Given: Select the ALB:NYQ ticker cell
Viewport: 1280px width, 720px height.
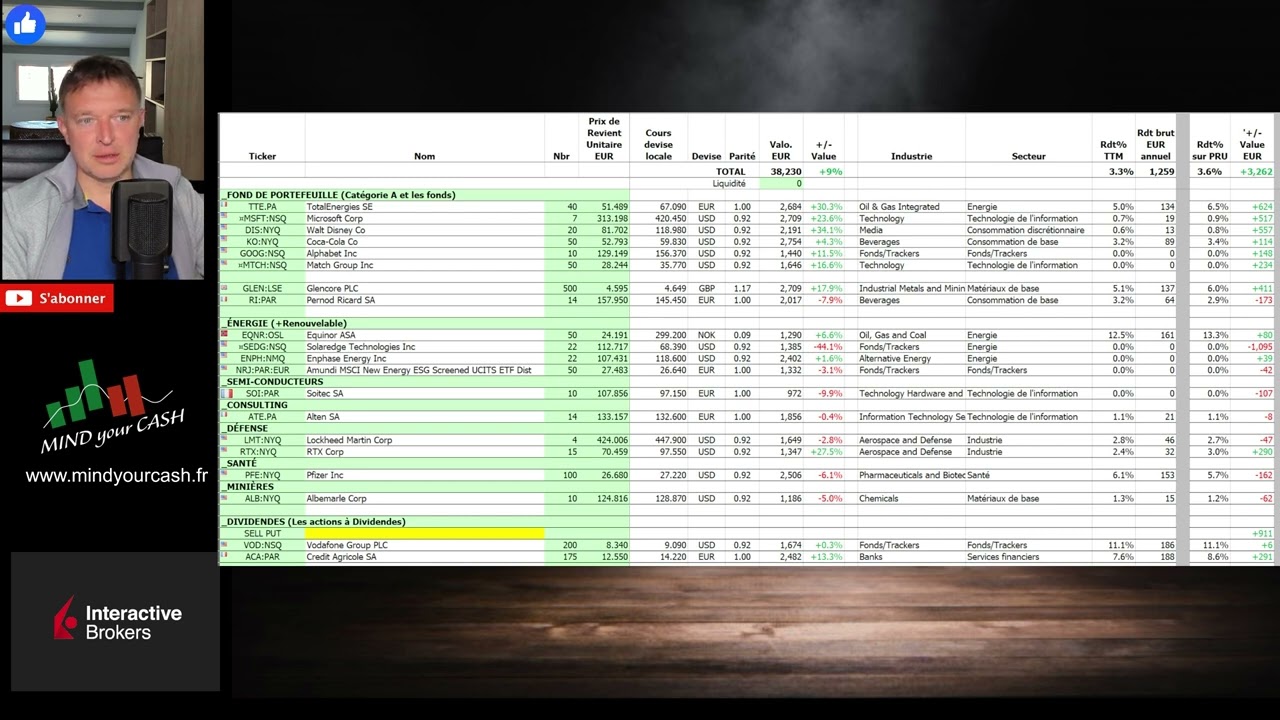Looking at the screenshot, I should (262, 498).
